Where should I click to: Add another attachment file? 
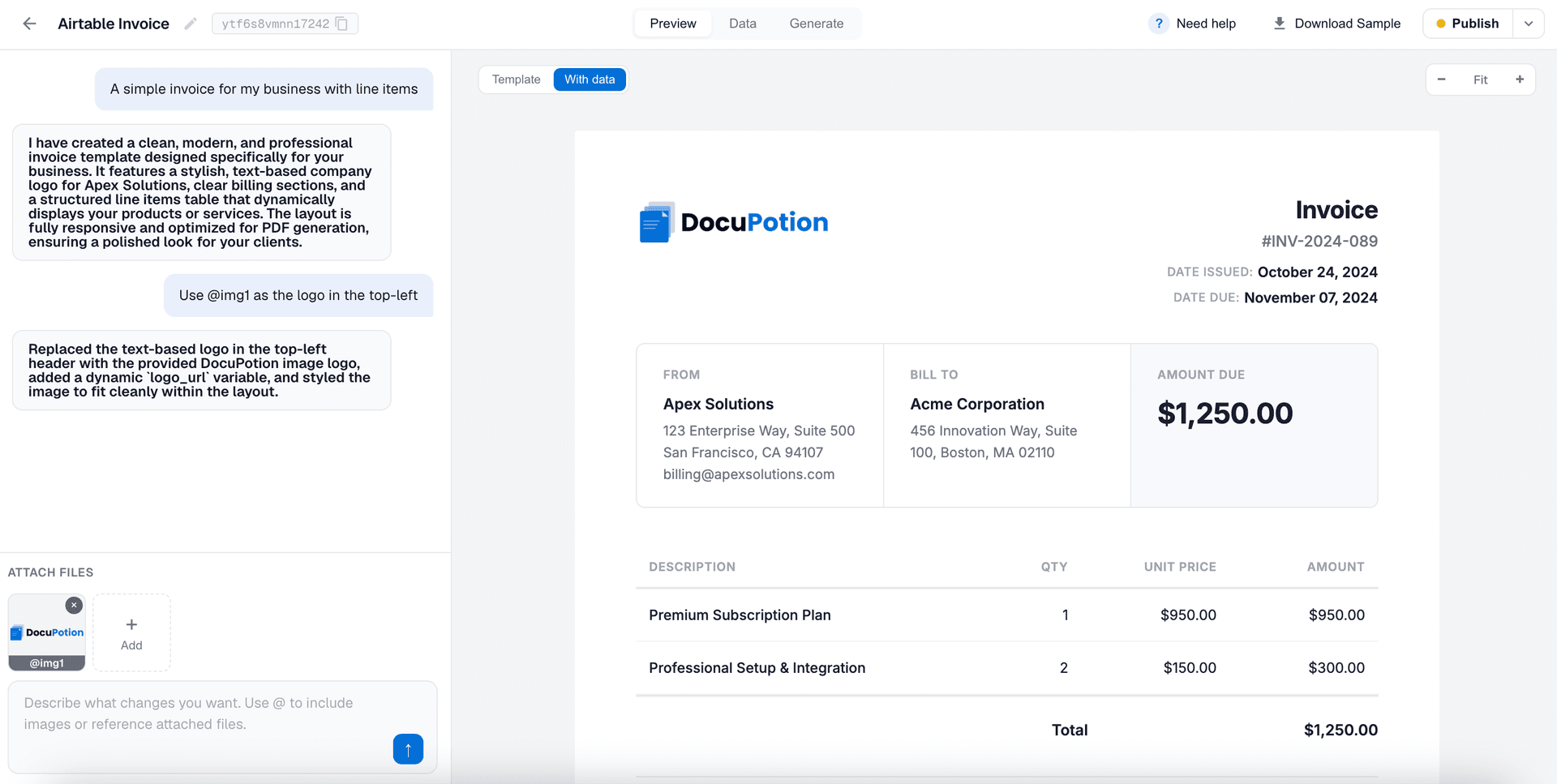pyautogui.click(x=131, y=632)
